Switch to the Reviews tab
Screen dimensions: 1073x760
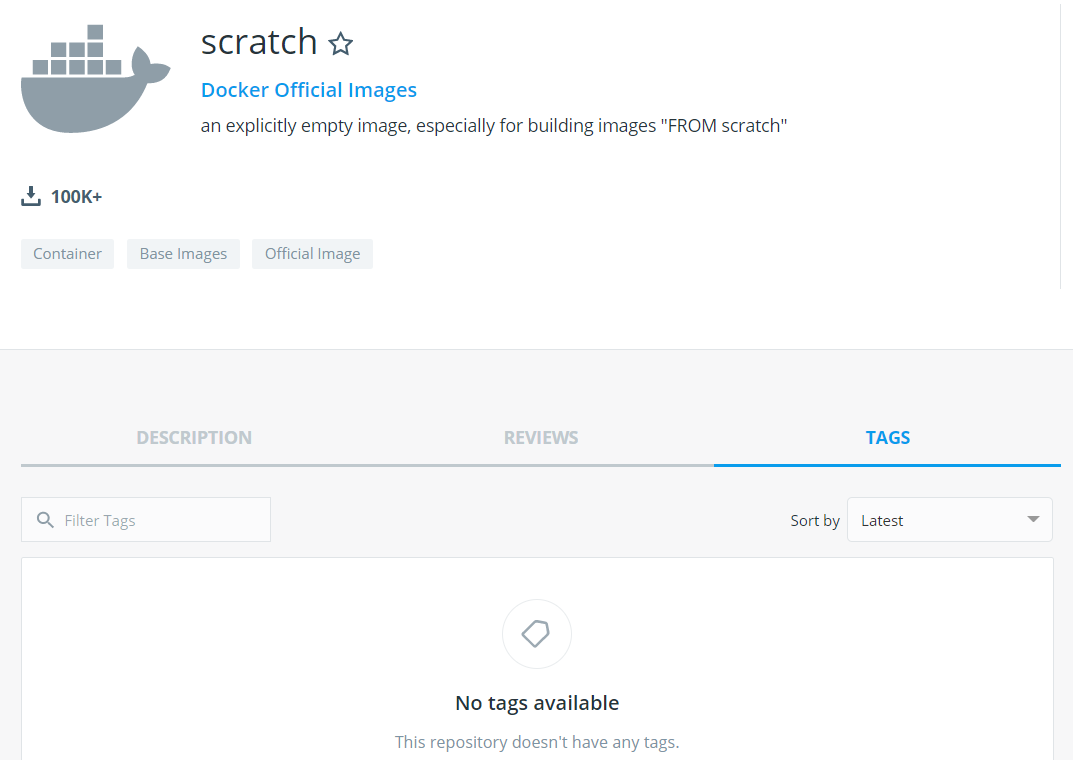point(541,438)
